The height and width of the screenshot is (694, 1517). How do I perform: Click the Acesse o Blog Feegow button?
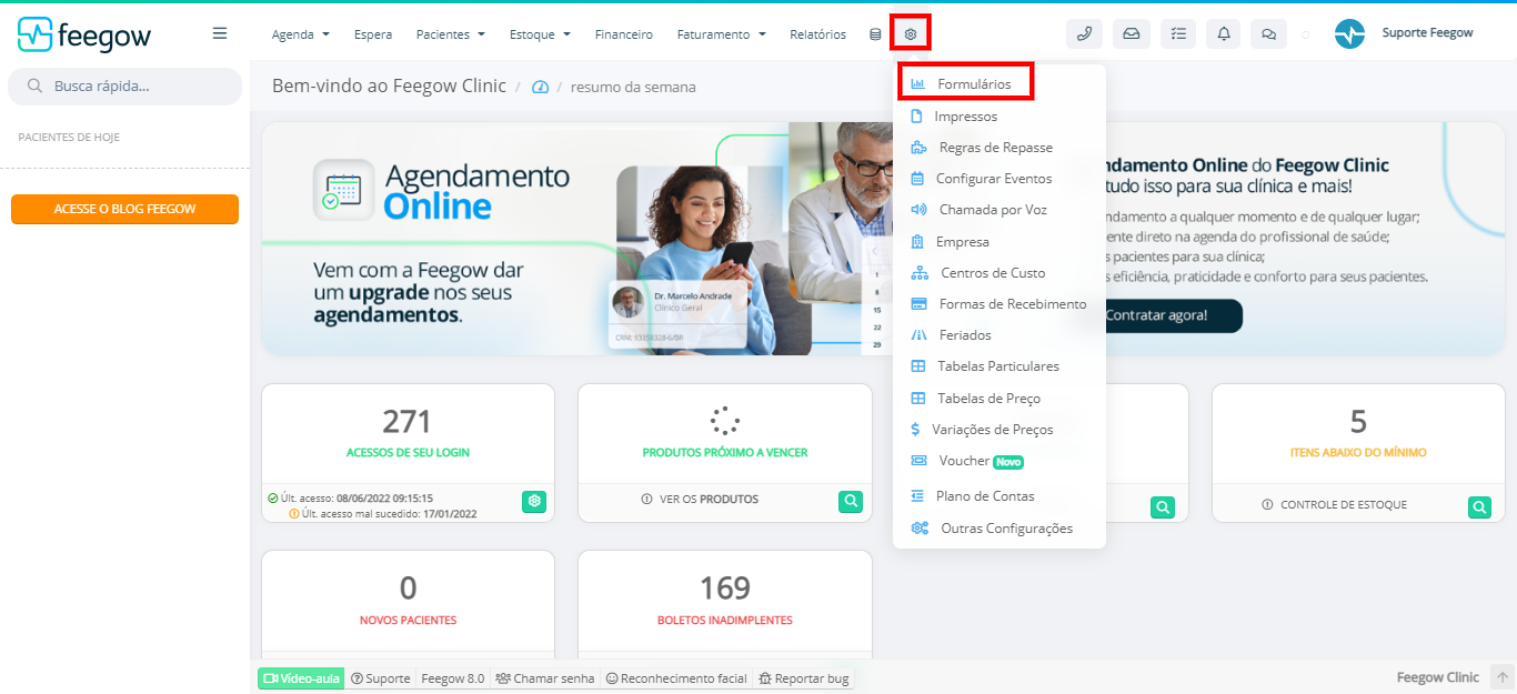tap(125, 209)
